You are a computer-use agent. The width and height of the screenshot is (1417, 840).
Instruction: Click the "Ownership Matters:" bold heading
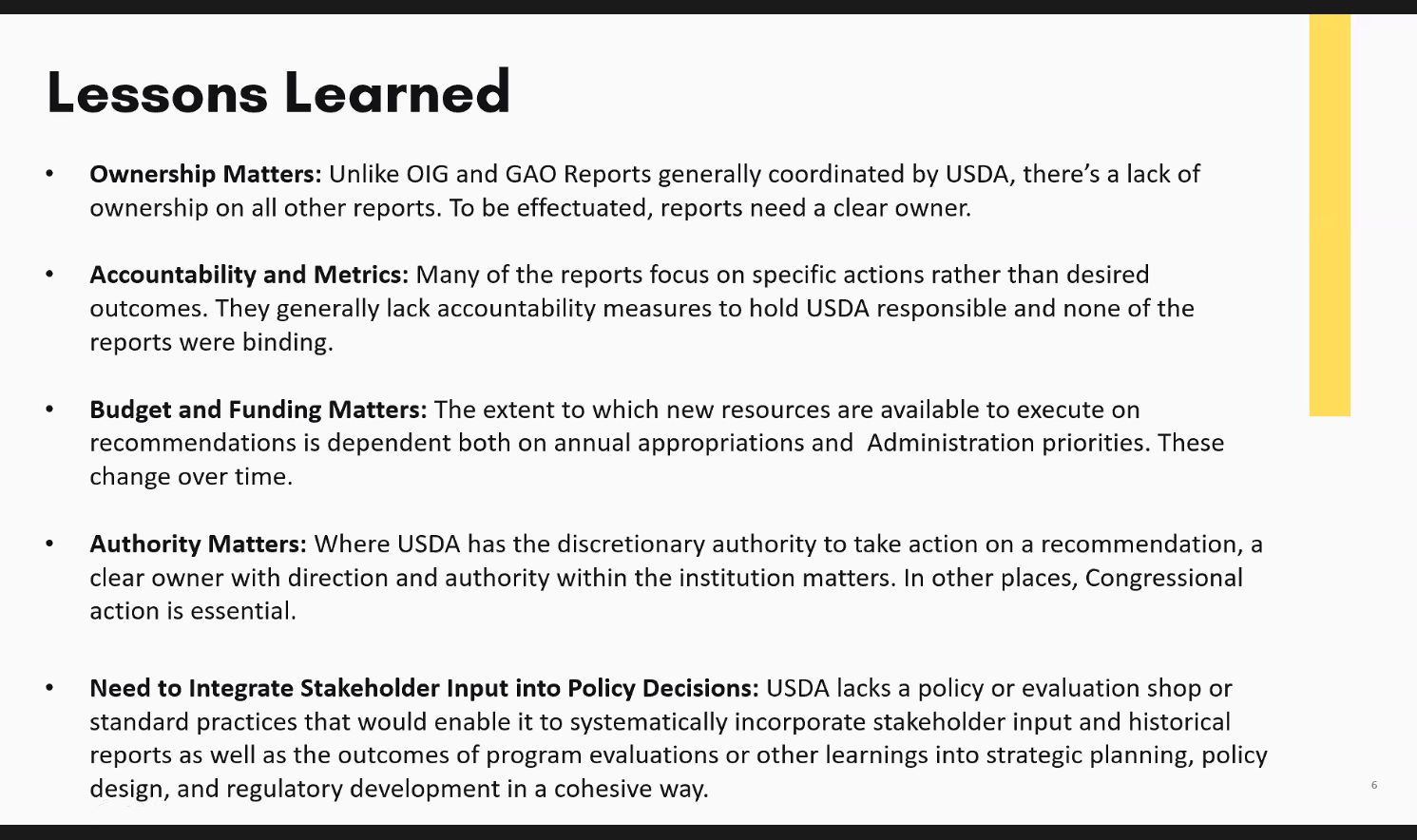pyautogui.click(x=205, y=175)
